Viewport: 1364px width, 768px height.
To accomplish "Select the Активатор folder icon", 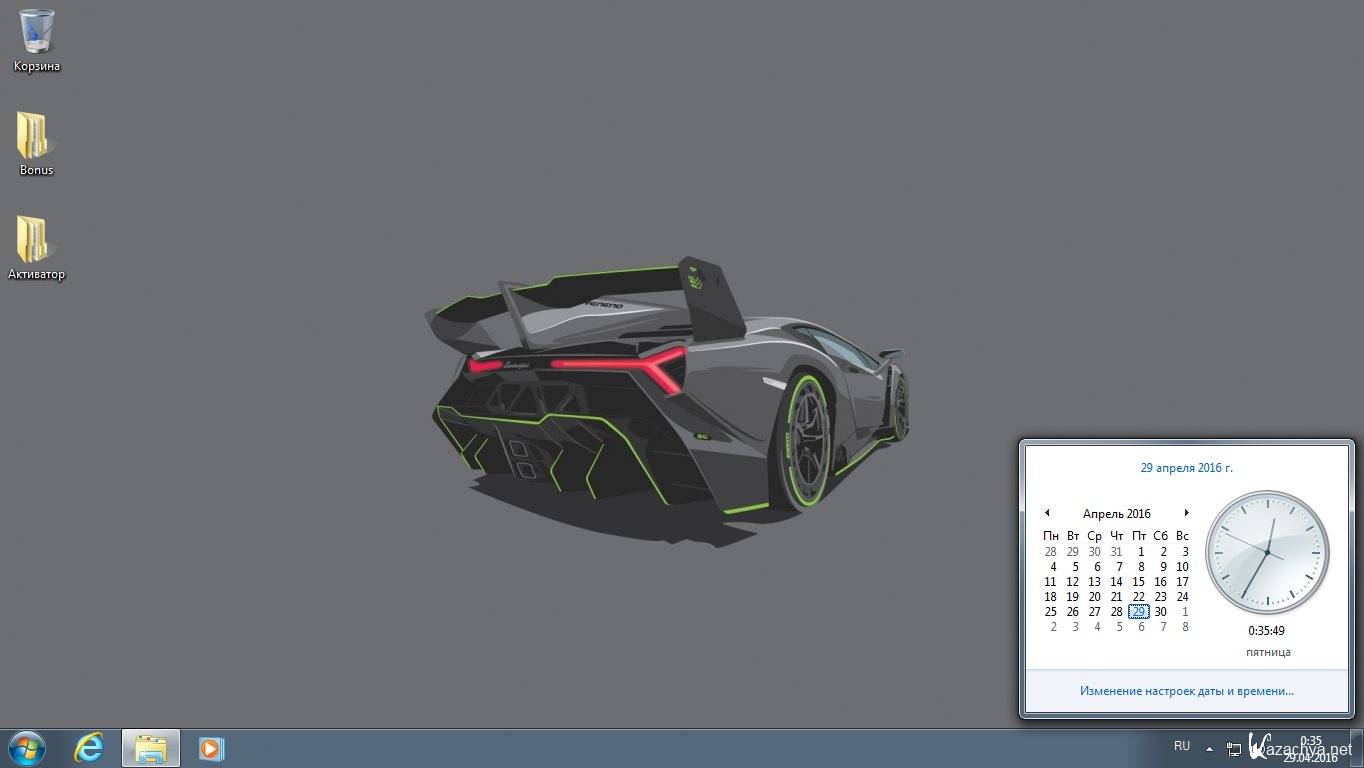I will tap(36, 241).
